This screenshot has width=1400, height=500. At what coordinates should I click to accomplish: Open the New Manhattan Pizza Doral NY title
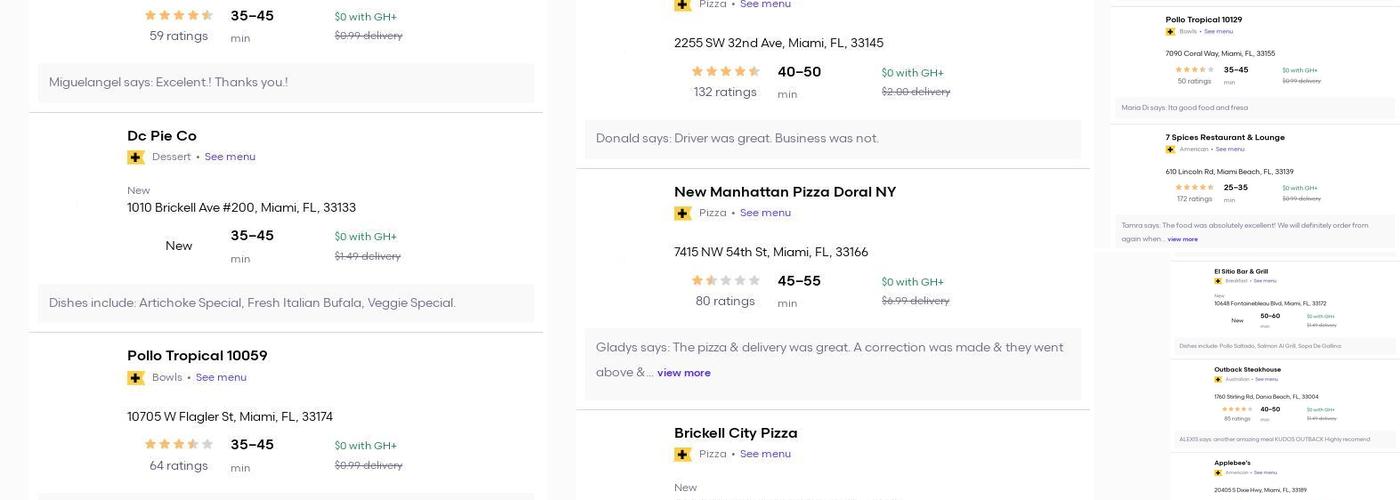[x=785, y=192]
